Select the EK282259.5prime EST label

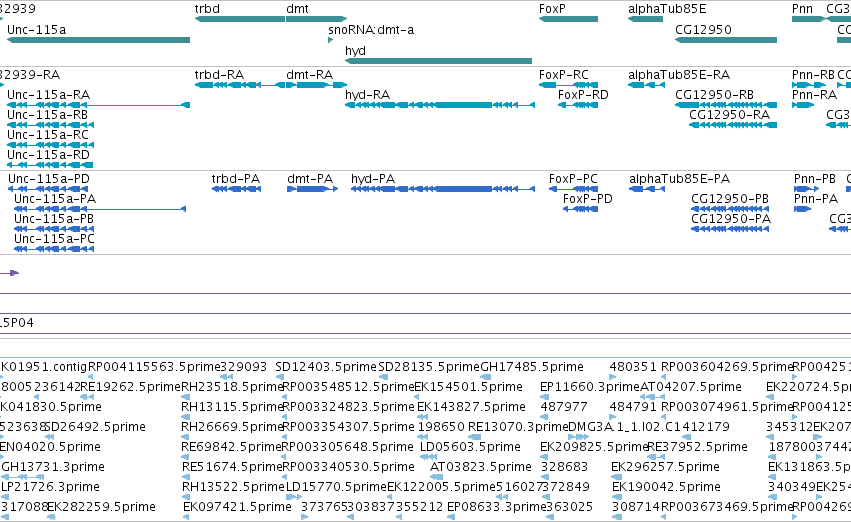point(101,507)
